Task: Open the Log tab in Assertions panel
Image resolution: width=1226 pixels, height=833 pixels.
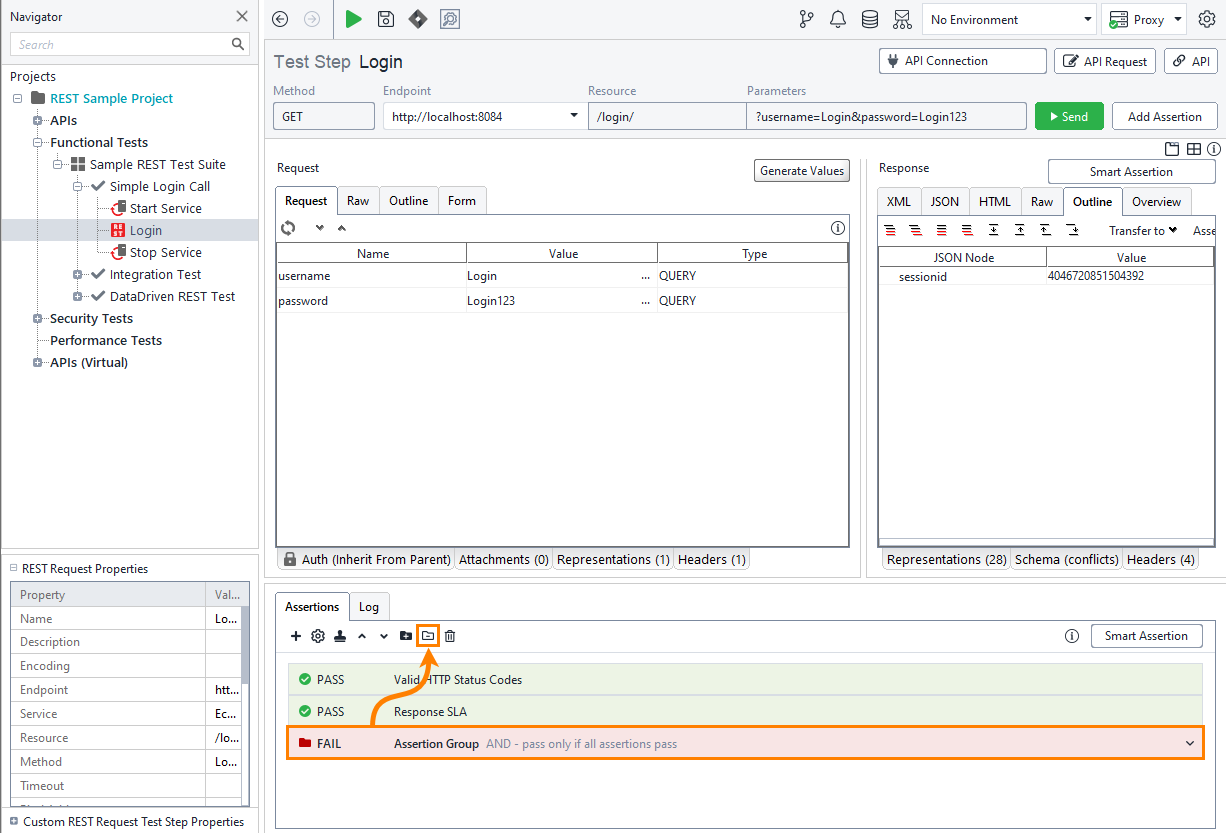Action: pyautogui.click(x=369, y=606)
